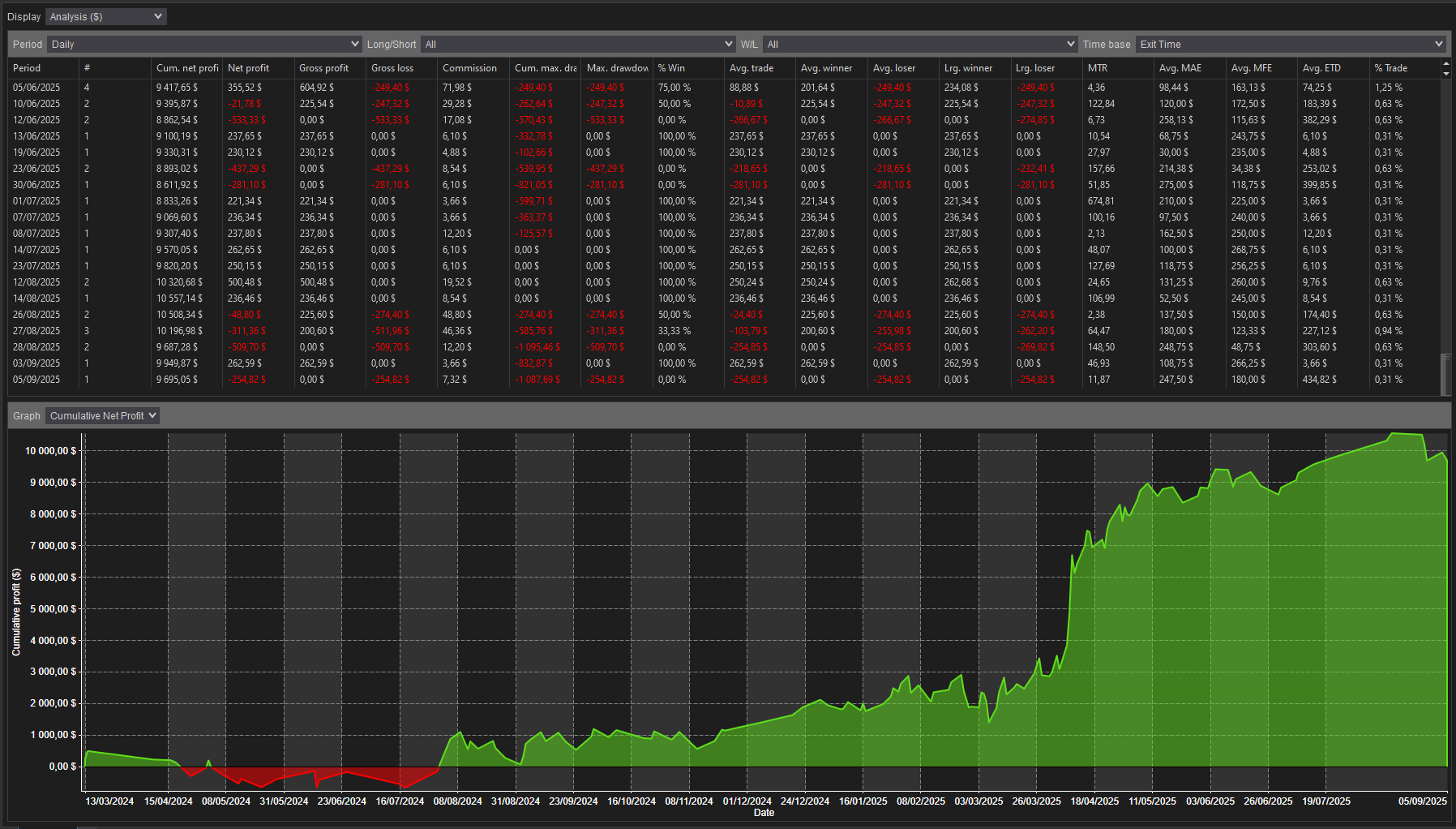The height and width of the screenshot is (829, 1456).
Task: Select the 13/06/2025 period row
Action: pyautogui.click(x=724, y=136)
